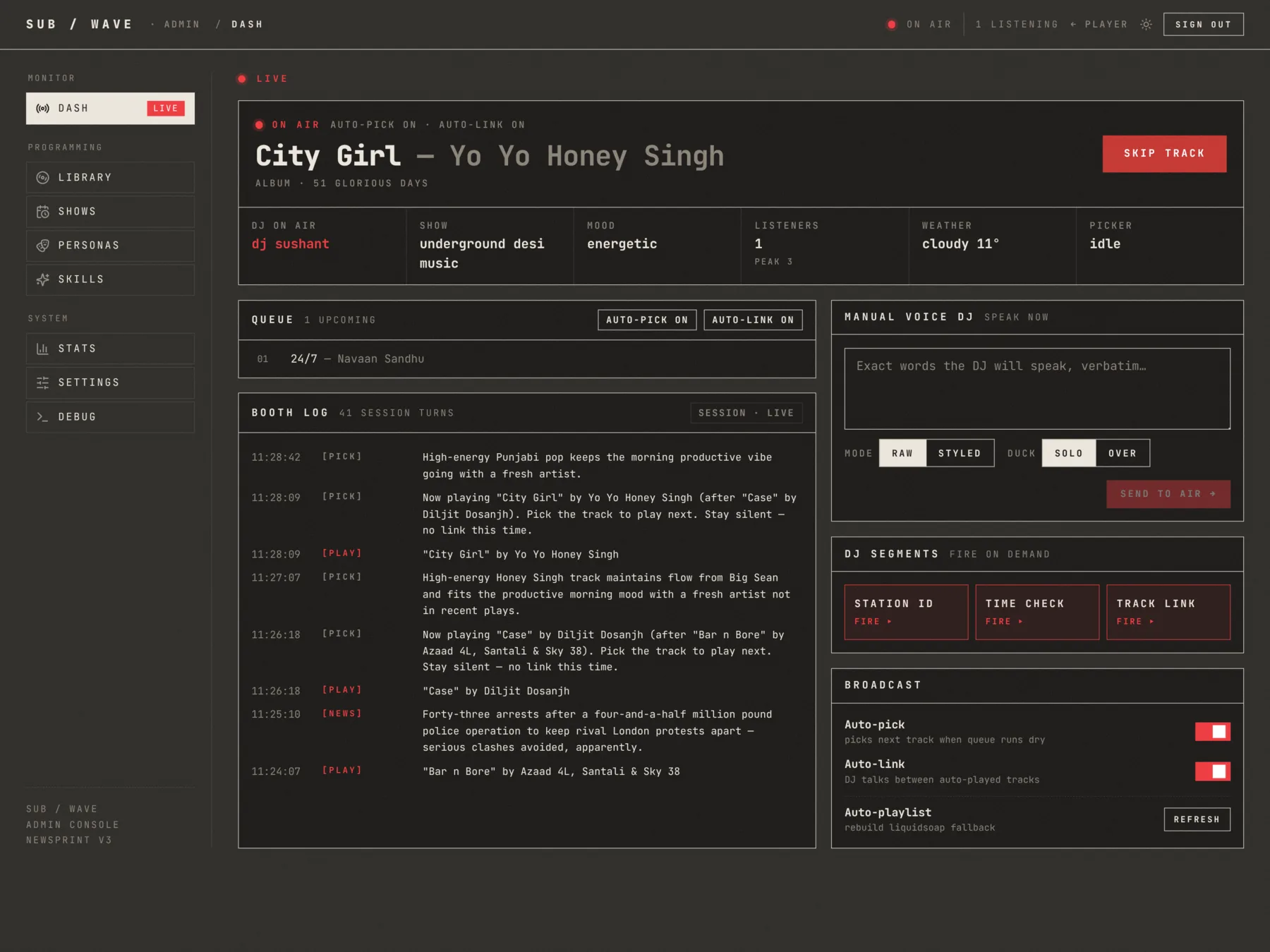
Task: Refresh the Auto-playlist
Action: pos(1197,819)
